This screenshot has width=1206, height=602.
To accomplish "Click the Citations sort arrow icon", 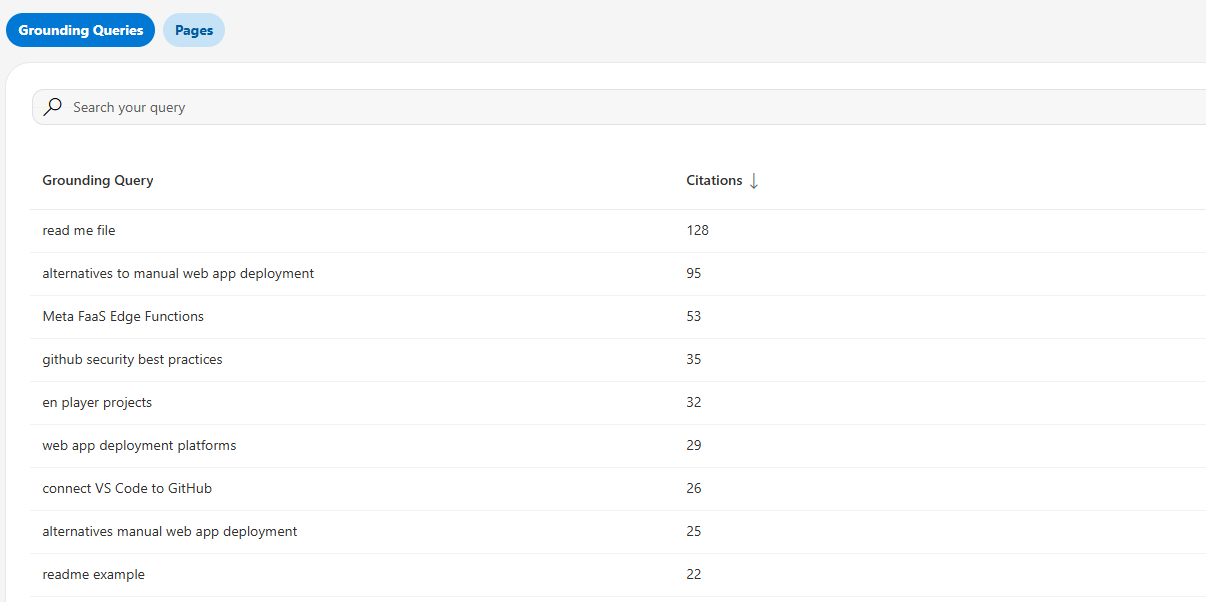I will (x=753, y=180).
